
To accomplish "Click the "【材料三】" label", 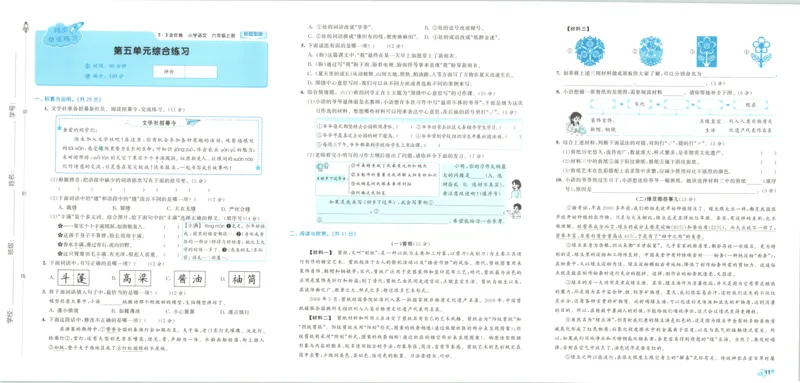I will 578,29.
